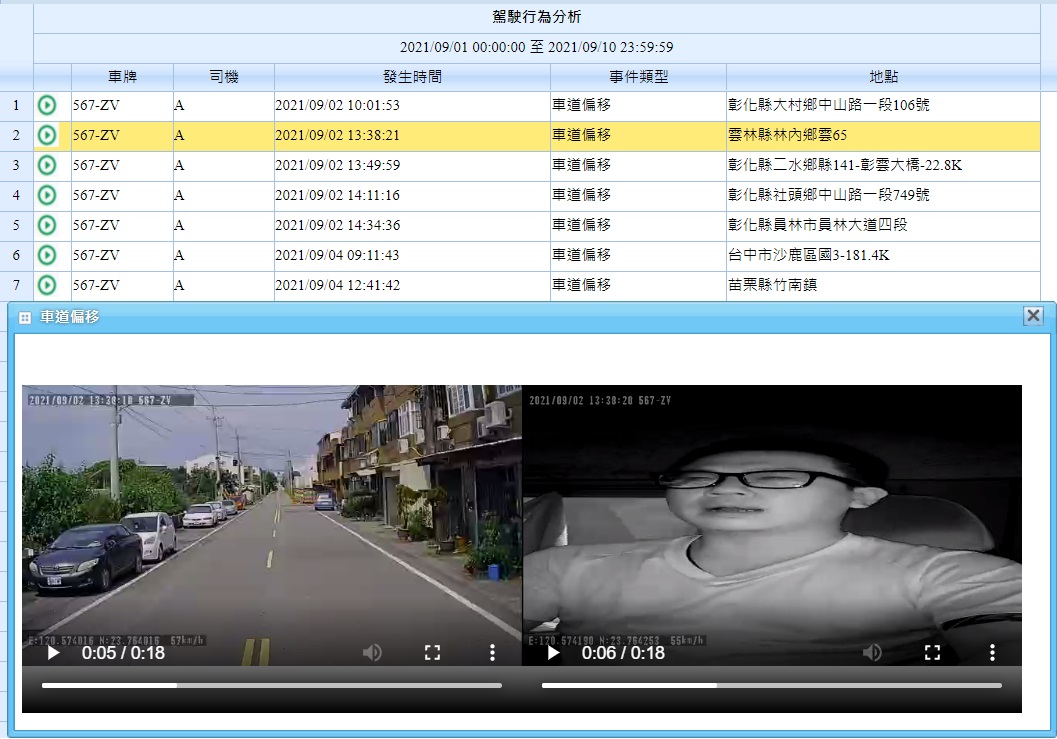Click the road video time 0:05 / 0:18
The height and width of the screenshot is (739, 1057).
coord(123,653)
